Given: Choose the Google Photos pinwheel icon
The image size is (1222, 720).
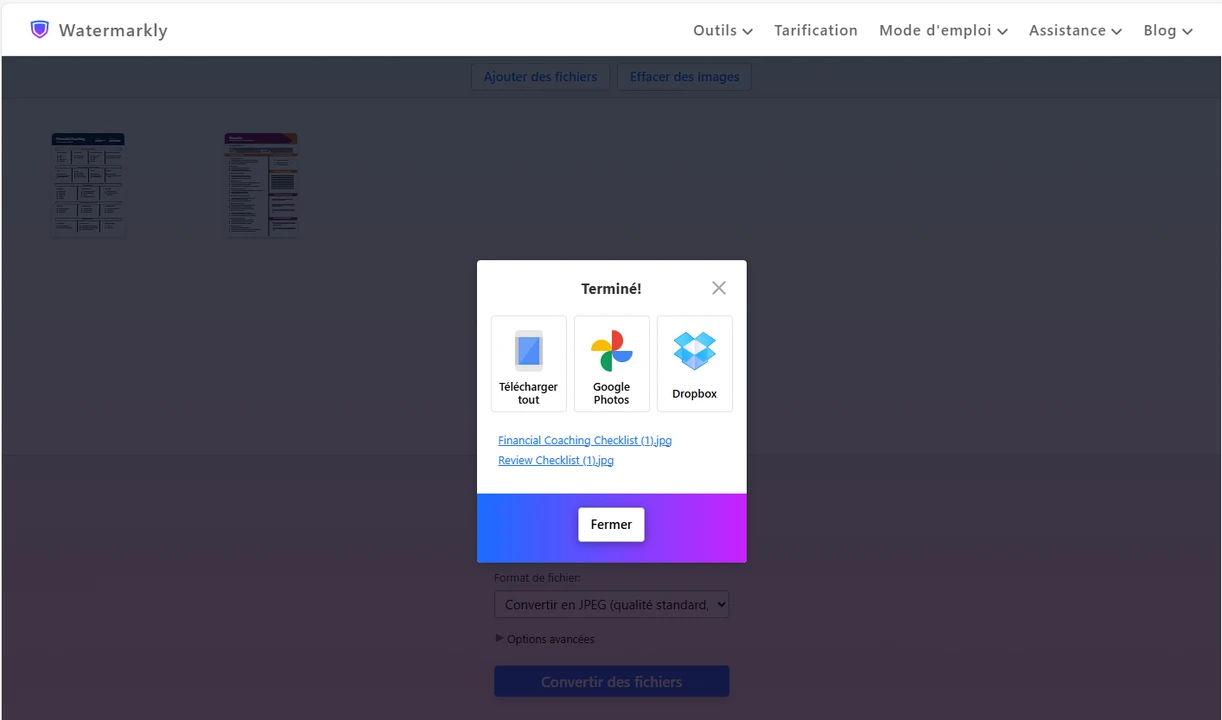Looking at the screenshot, I should 611,351.
